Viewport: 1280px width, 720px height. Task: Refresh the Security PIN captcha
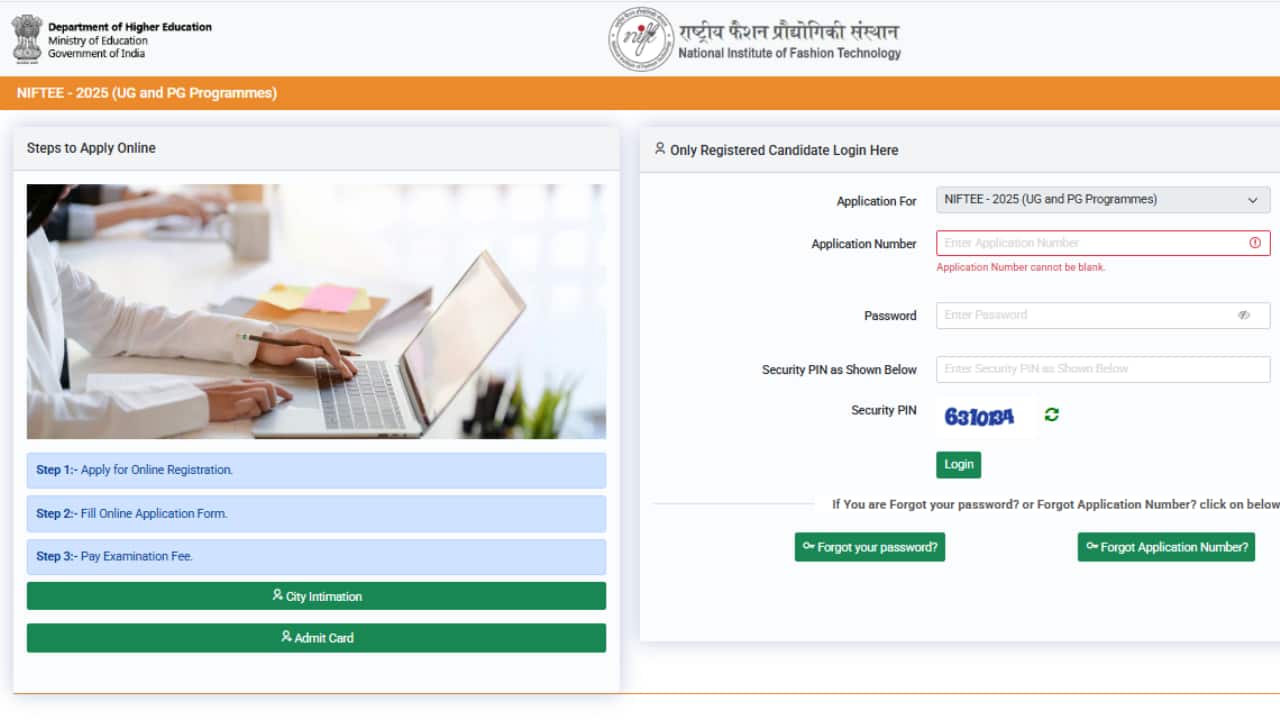(1051, 414)
